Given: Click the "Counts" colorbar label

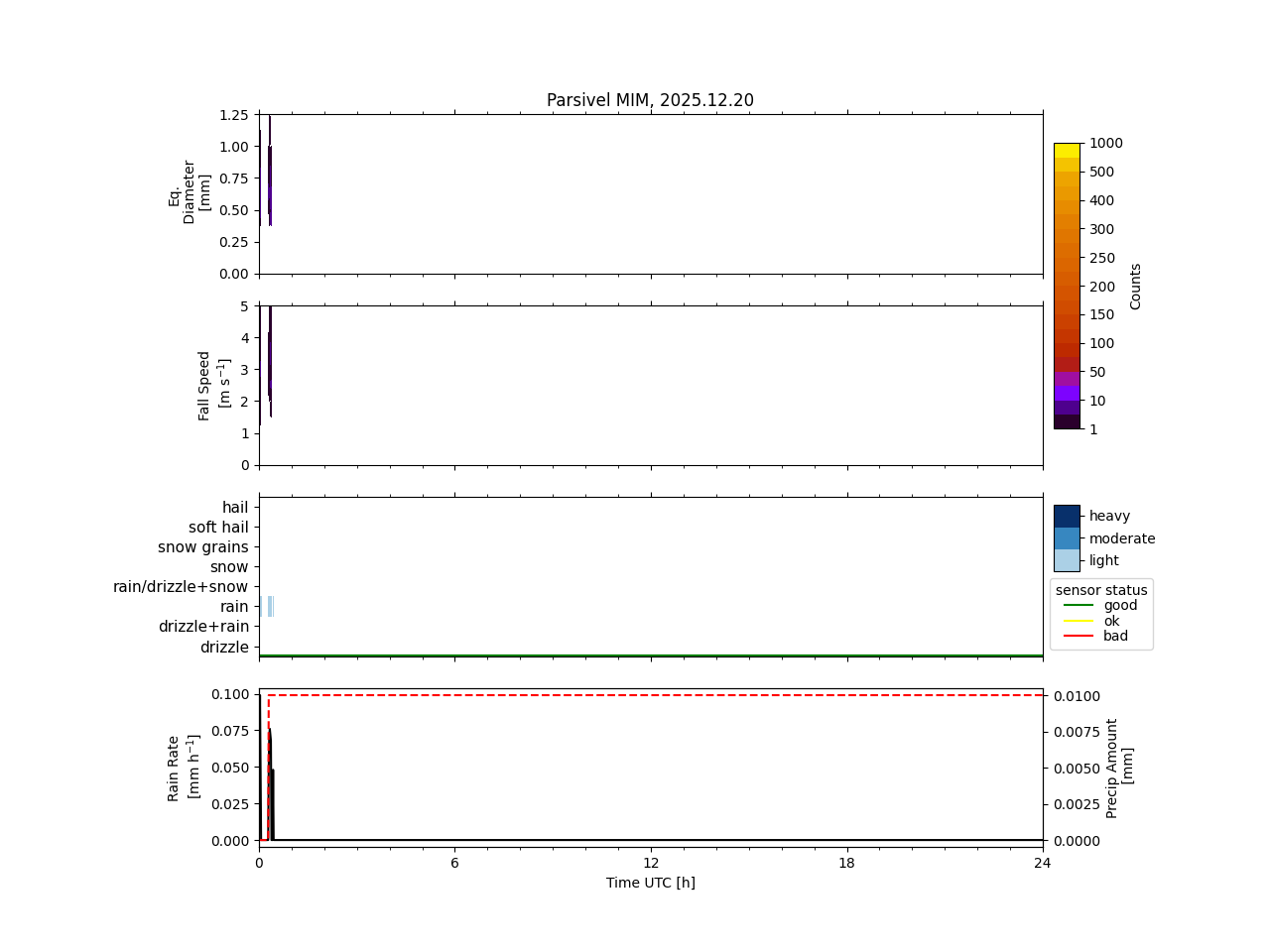Looking at the screenshot, I should [1136, 286].
